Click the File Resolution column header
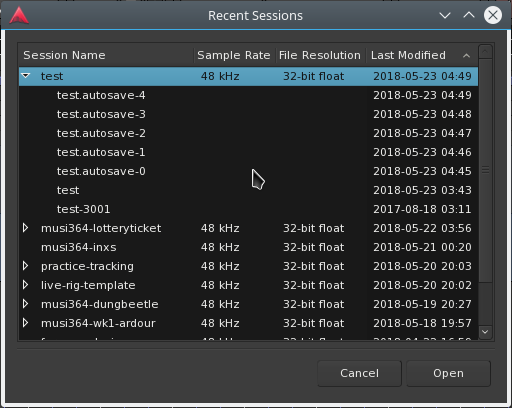Viewport: 512px width, 408px height. (x=320, y=55)
